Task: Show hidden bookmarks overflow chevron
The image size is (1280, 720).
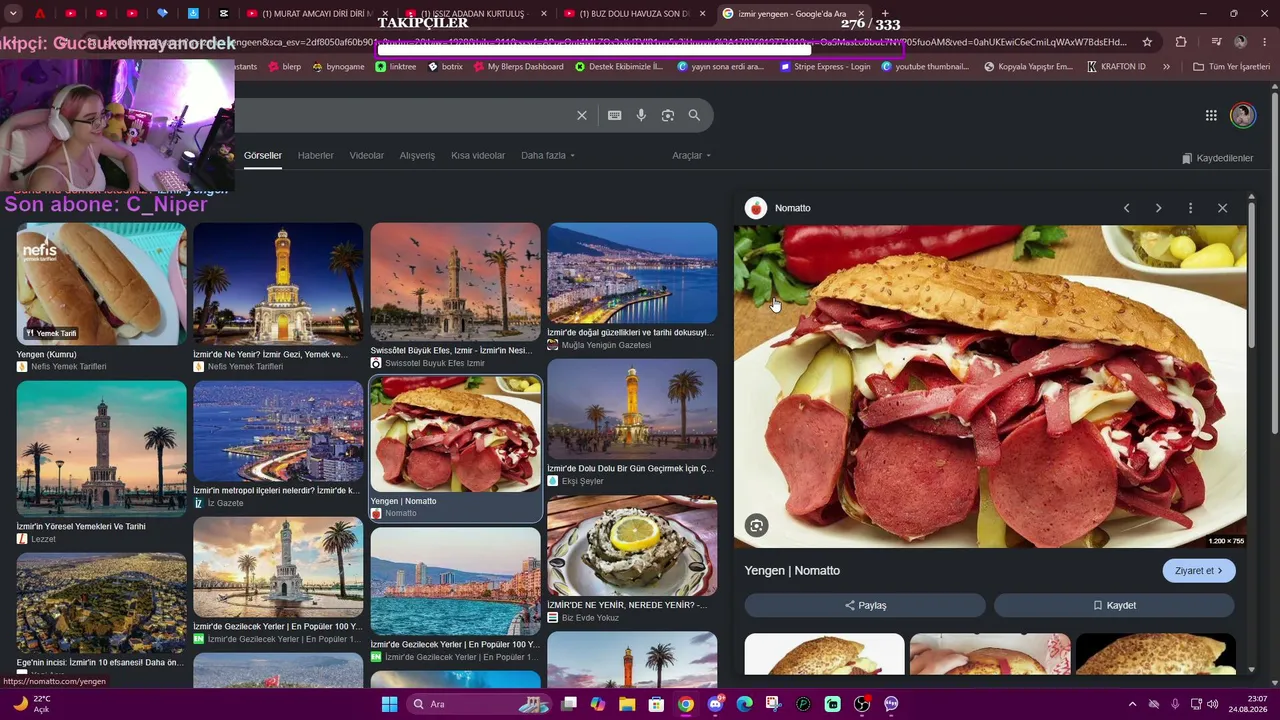Action: point(1166,67)
